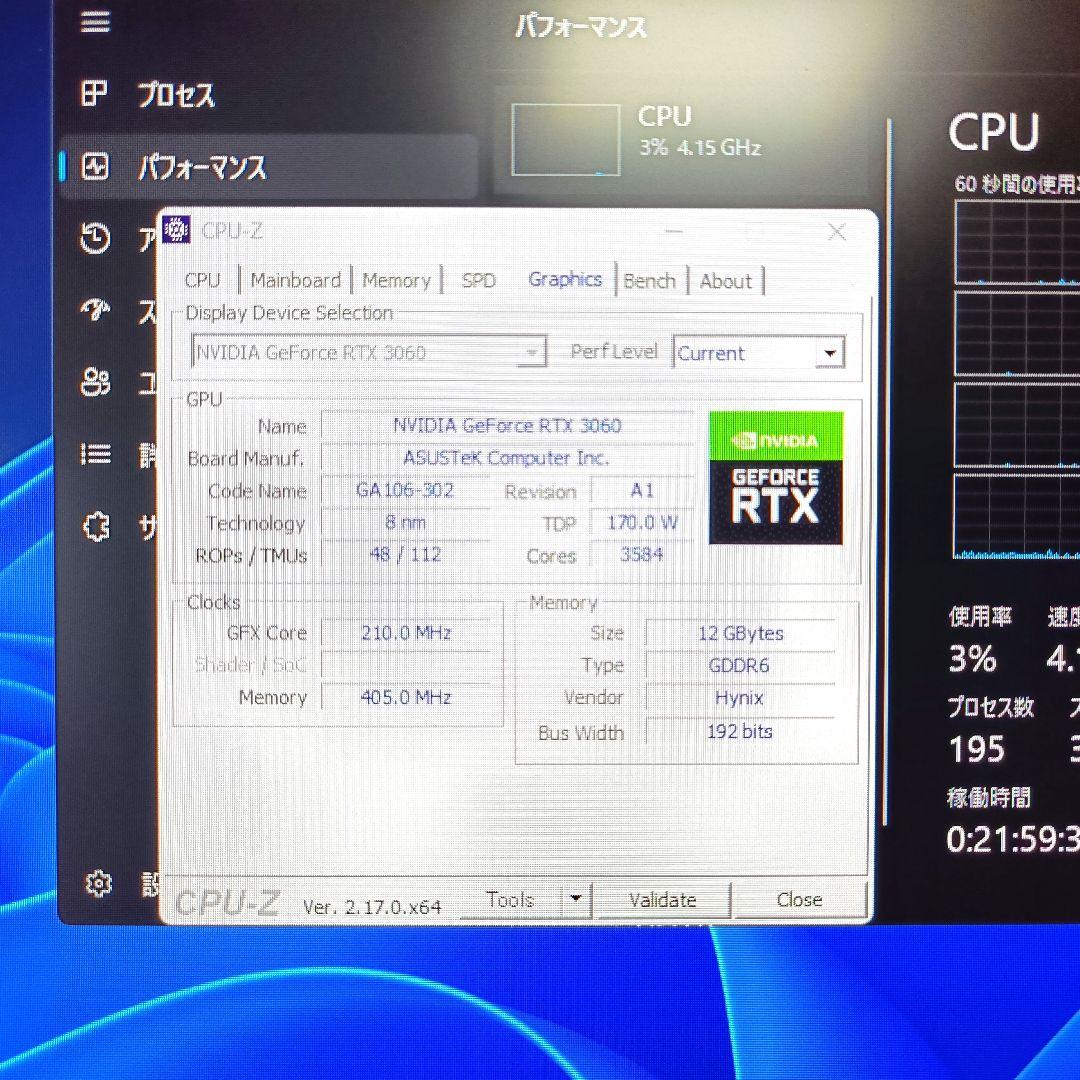
Task: Click the Validate button
Action: [x=663, y=899]
